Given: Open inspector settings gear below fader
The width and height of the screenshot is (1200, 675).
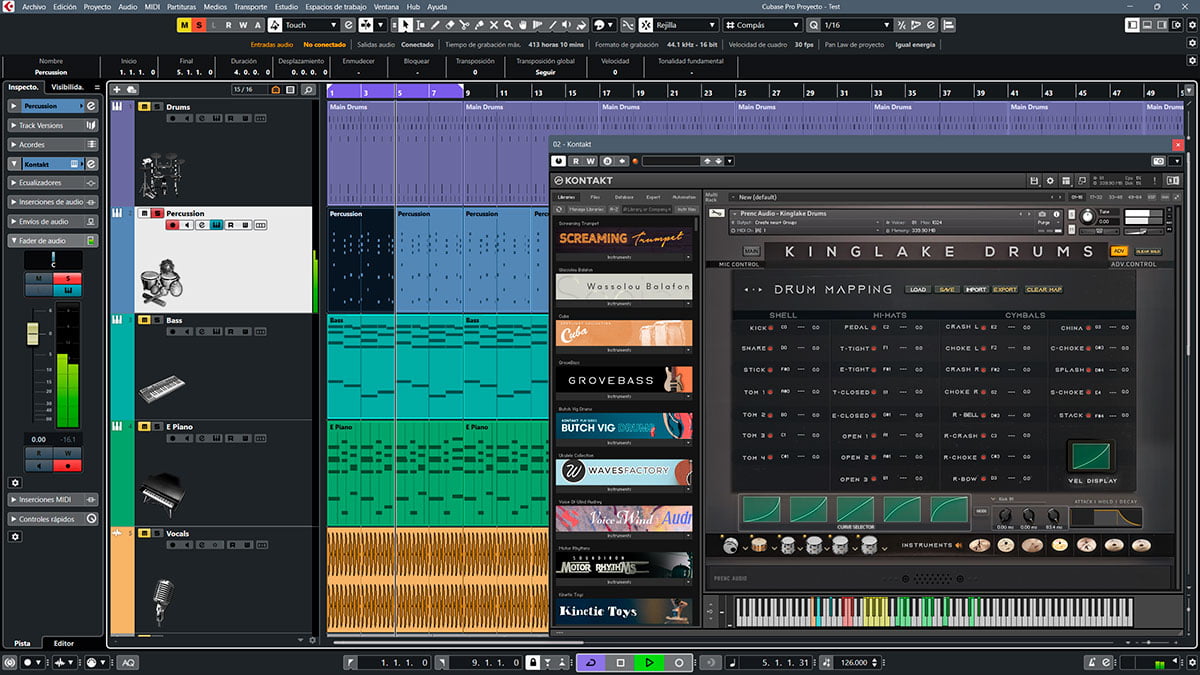Looking at the screenshot, I should tap(15, 482).
